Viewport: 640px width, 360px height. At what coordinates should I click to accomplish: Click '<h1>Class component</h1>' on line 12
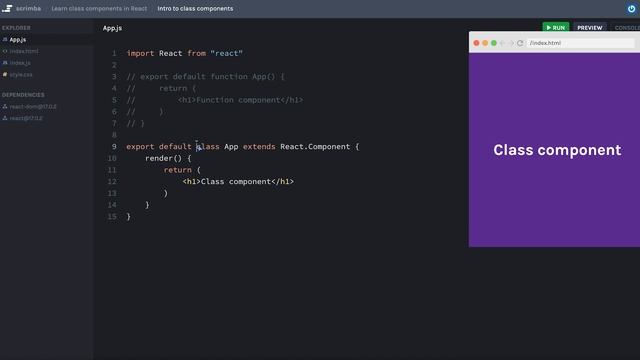tap(238, 182)
